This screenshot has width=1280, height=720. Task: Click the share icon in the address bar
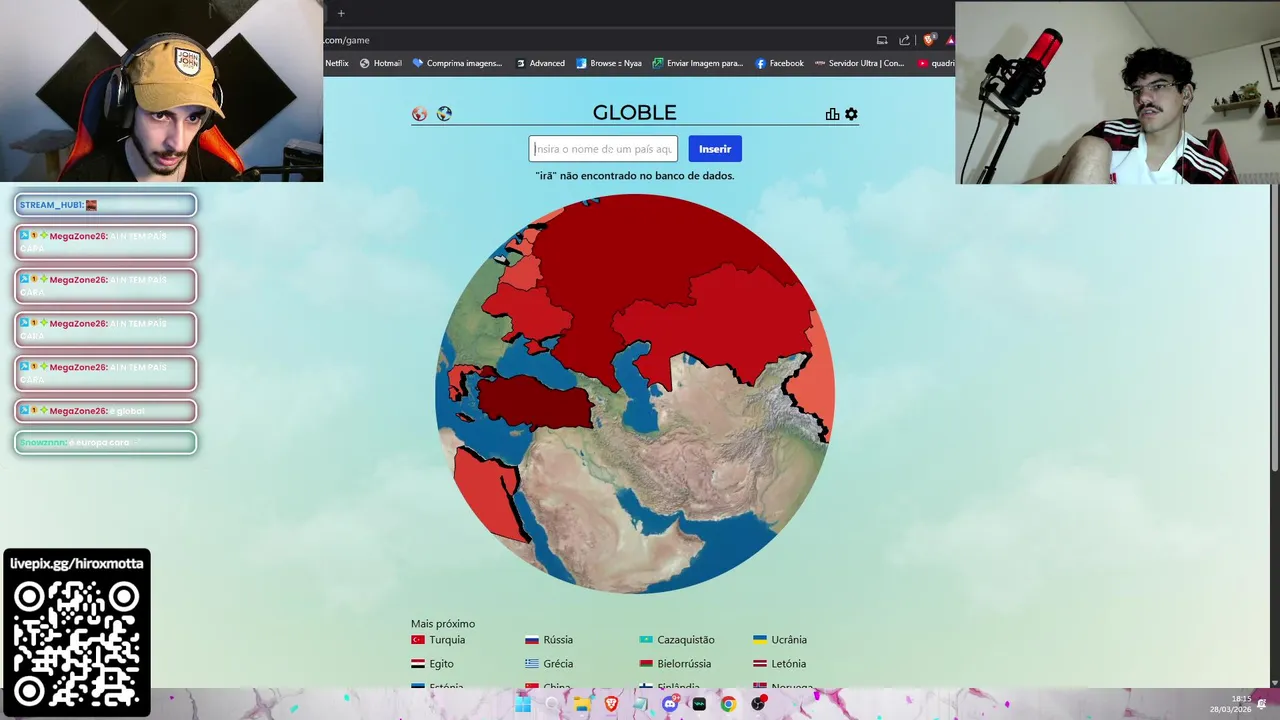(x=905, y=40)
